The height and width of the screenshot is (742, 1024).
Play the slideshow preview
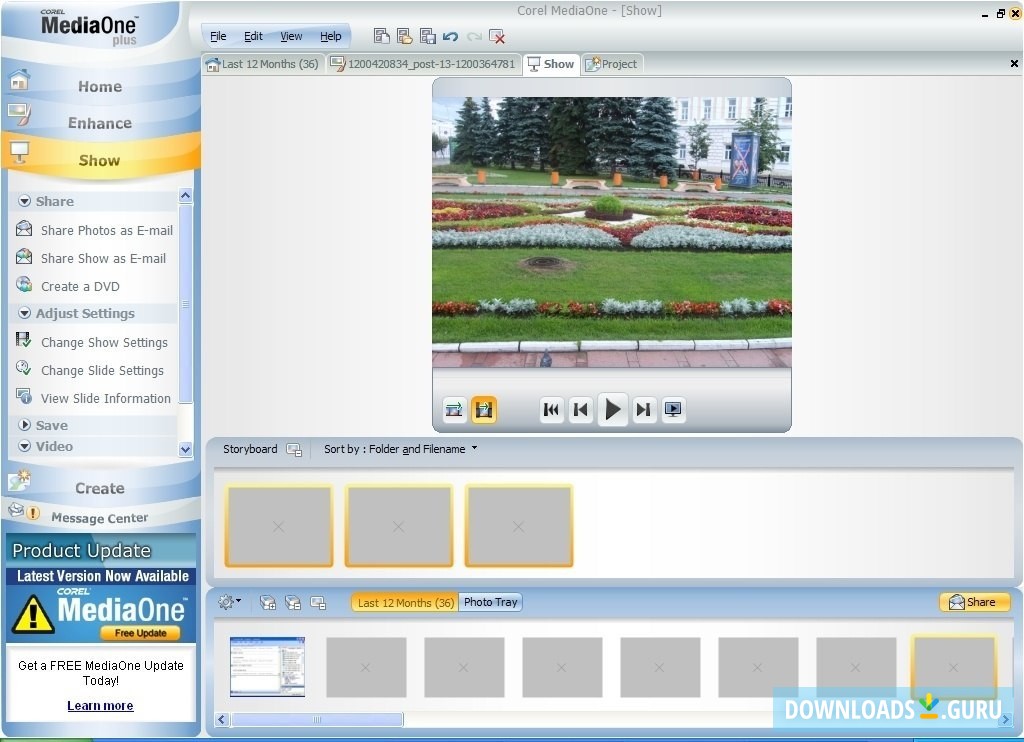[x=613, y=409]
